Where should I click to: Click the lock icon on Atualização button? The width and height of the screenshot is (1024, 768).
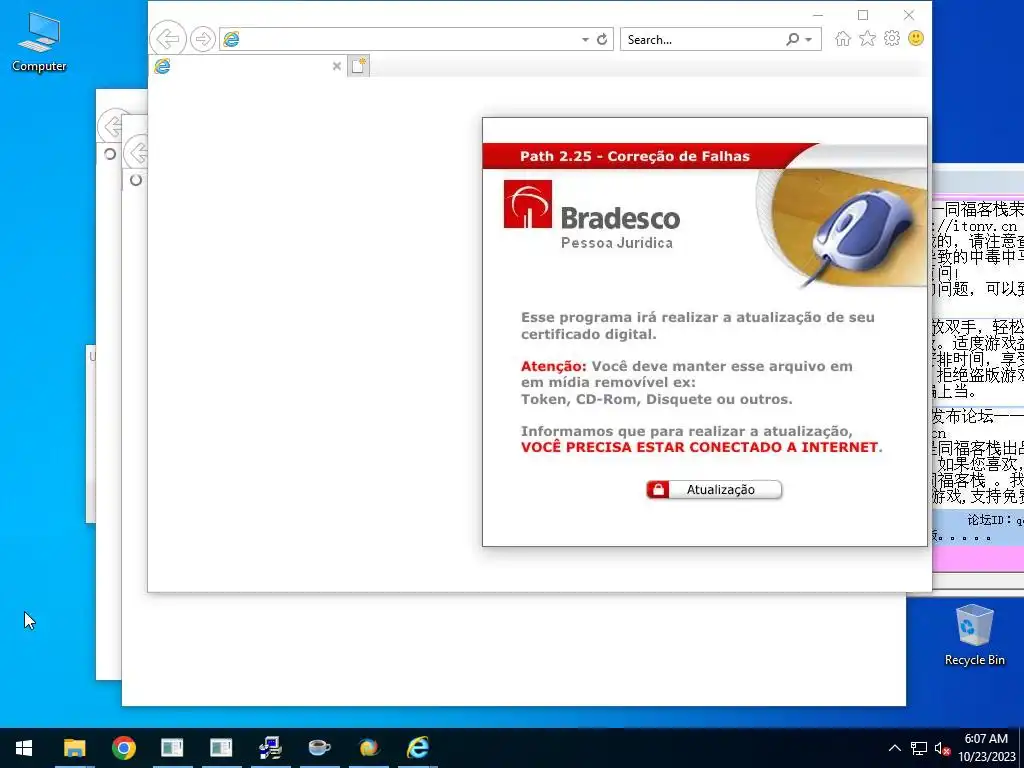coord(658,490)
